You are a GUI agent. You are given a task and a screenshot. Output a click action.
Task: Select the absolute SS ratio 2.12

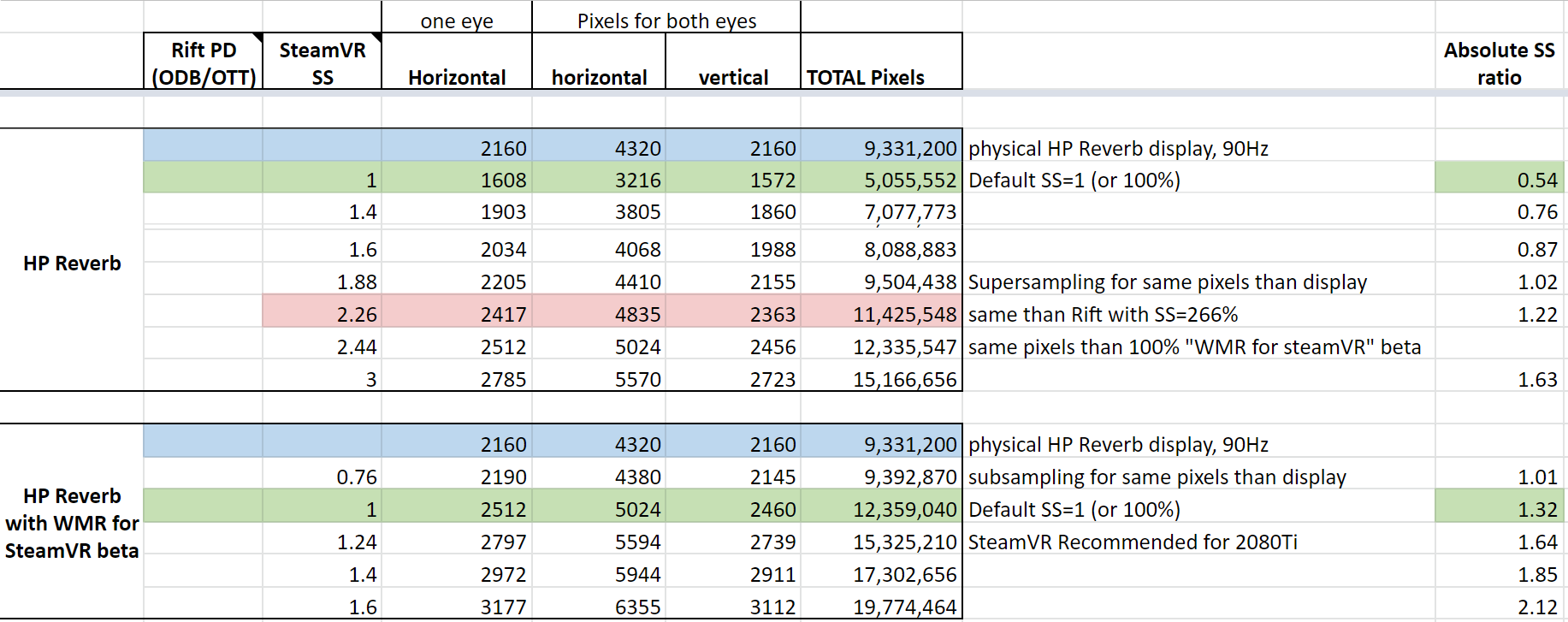point(1499,604)
